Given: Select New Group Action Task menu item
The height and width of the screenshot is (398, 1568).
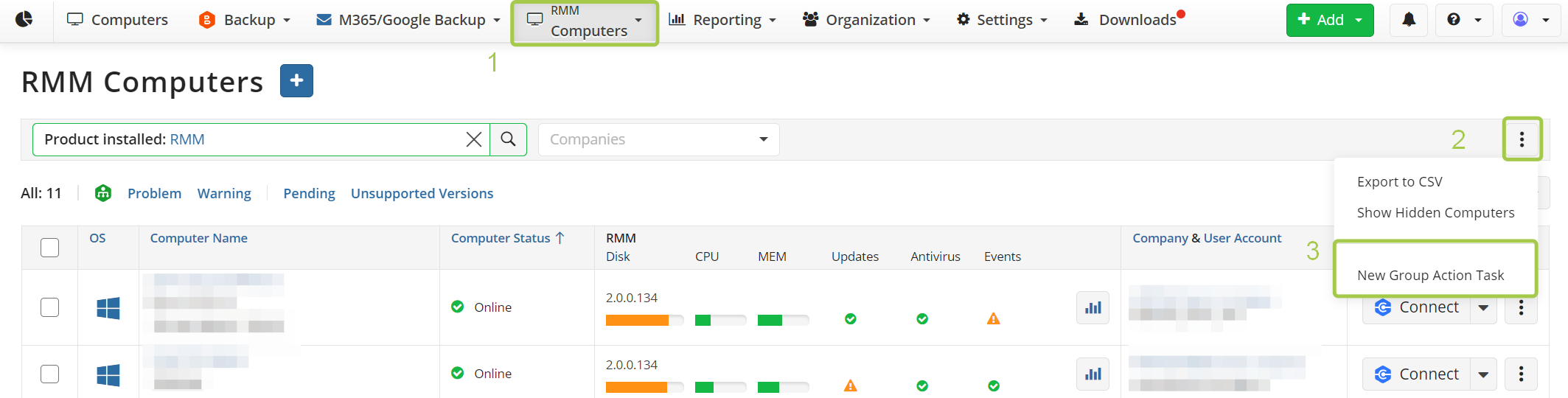Looking at the screenshot, I should click(1430, 275).
